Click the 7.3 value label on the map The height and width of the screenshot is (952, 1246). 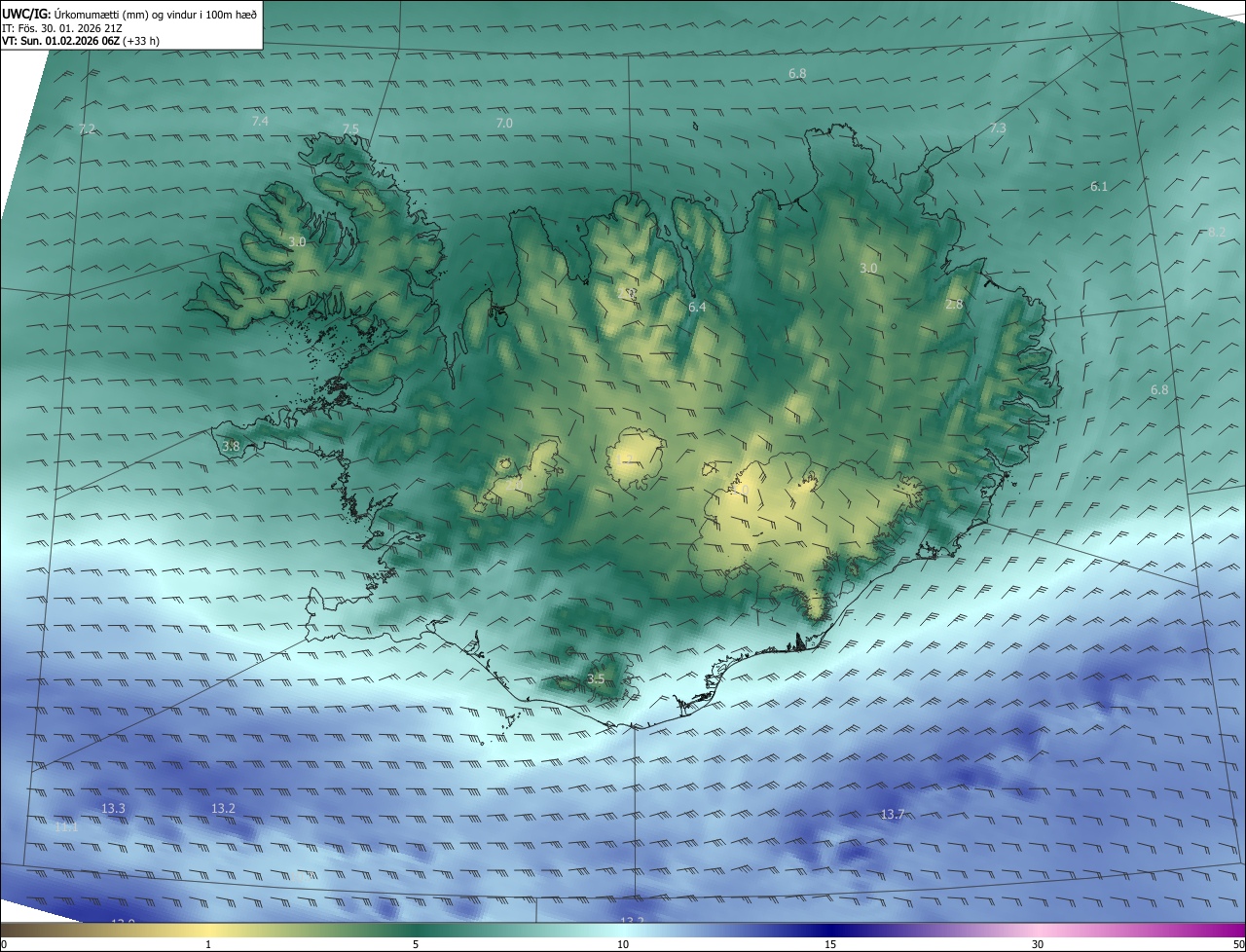tap(998, 128)
